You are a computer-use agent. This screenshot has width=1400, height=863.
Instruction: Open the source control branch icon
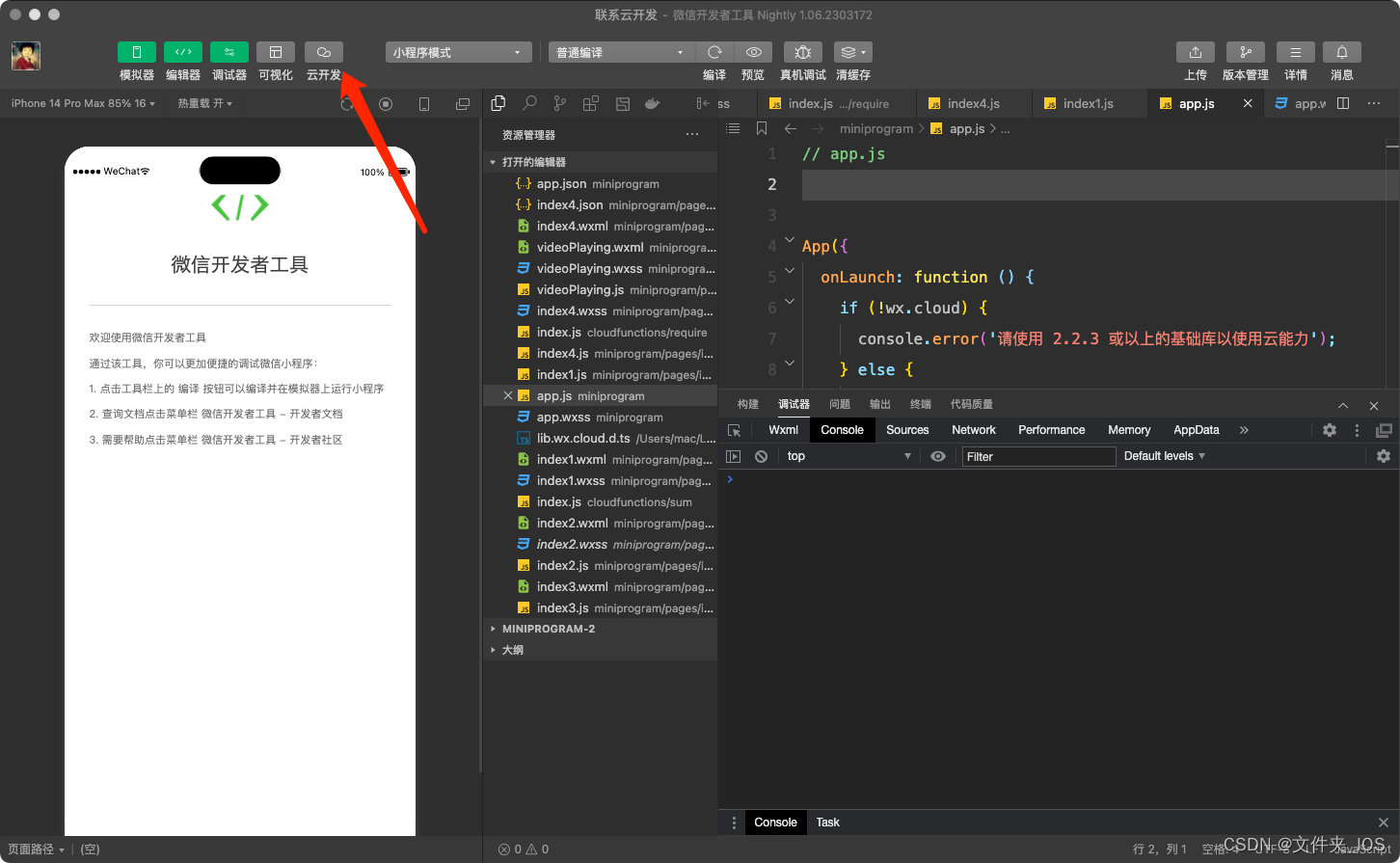click(560, 103)
